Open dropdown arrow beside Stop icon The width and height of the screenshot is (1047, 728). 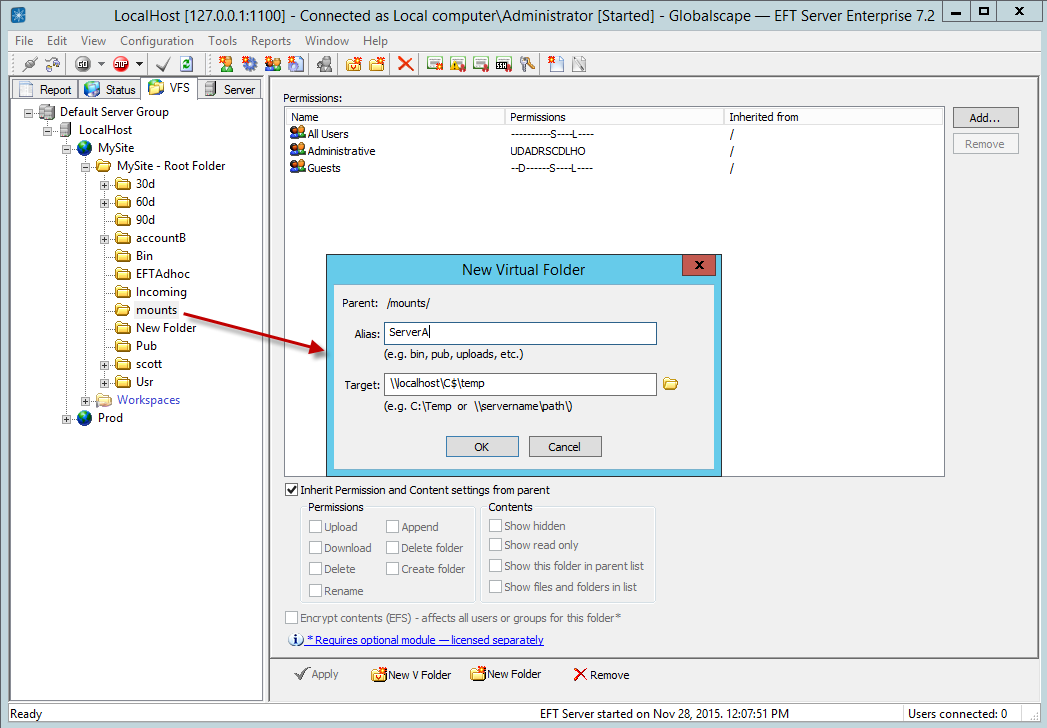coord(139,64)
